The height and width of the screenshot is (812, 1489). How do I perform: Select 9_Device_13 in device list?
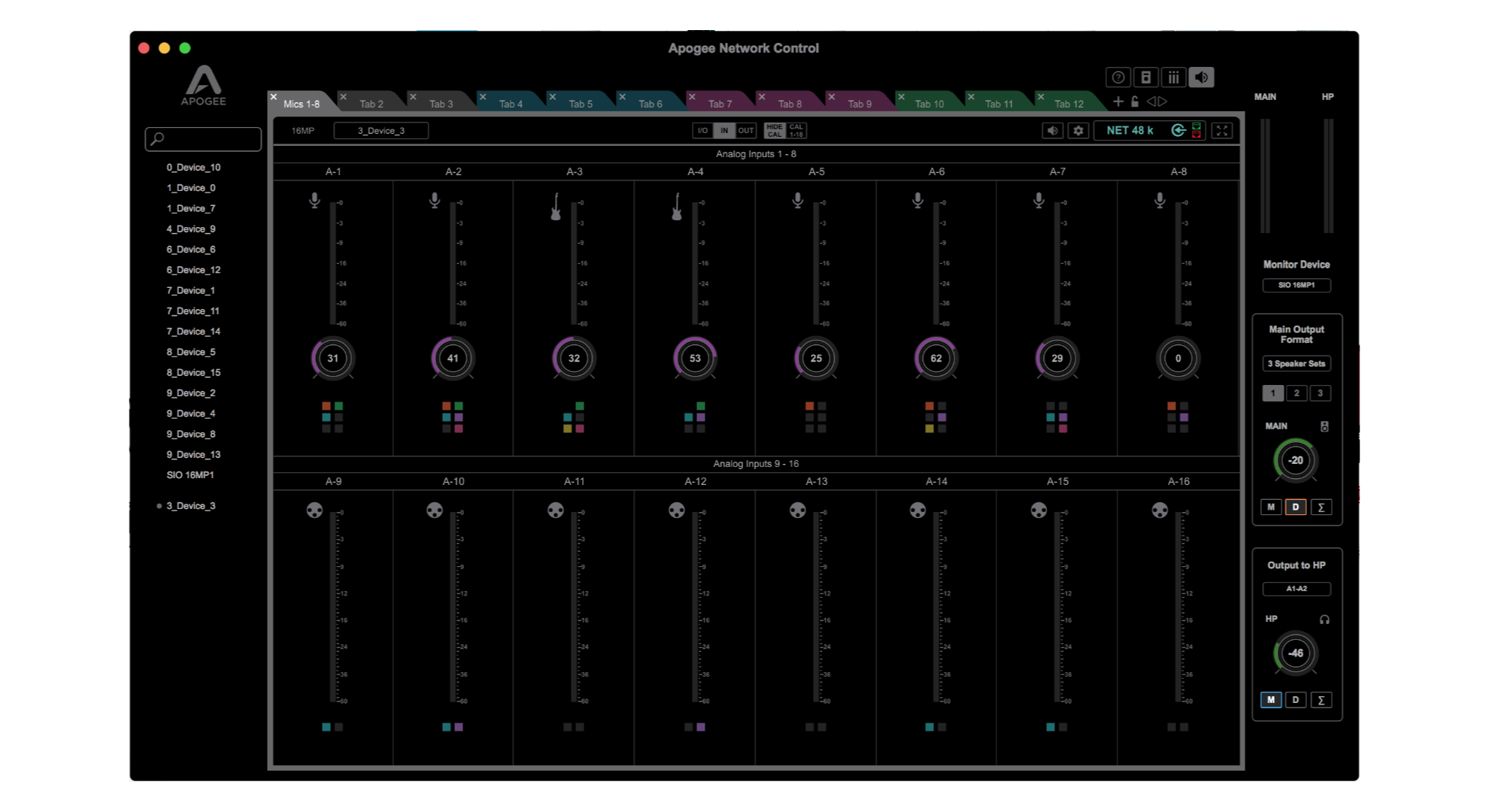(x=193, y=455)
